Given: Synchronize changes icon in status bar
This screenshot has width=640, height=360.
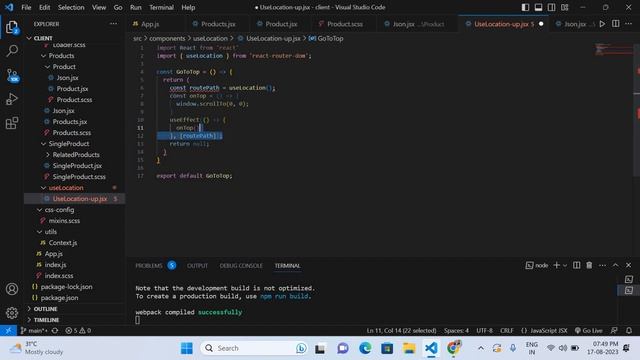Looking at the screenshot, I should click(55, 330).
